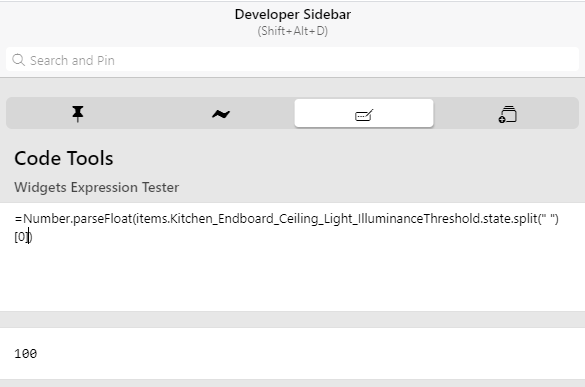
Task: Place cursor on Number.parseFloat in the expression
Action: tap(78, 218)
